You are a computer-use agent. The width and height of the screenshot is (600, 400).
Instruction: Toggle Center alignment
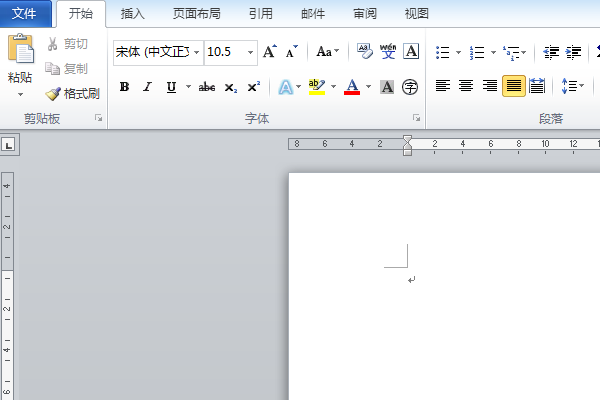coord(466,86)
